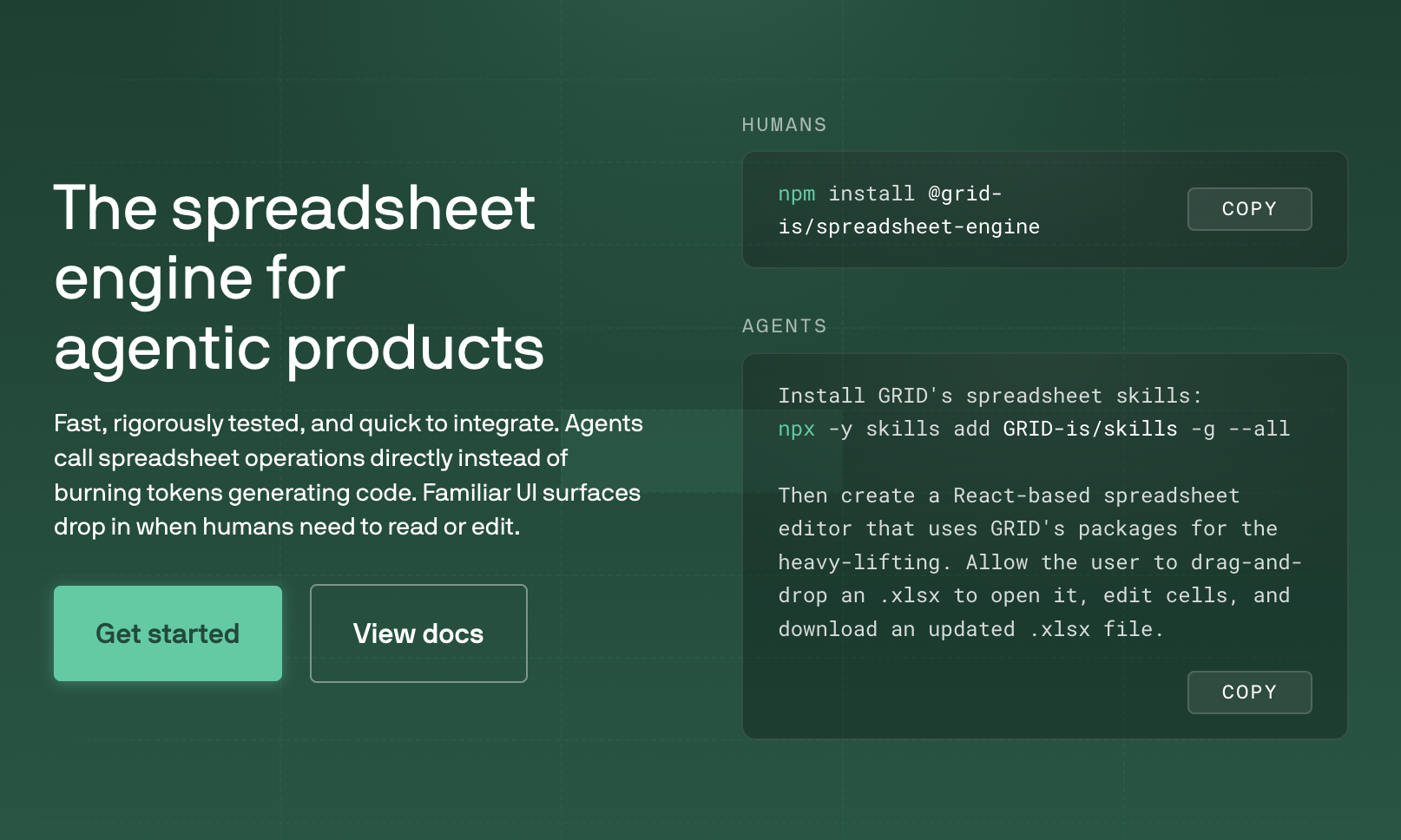Click the HUMANS section label

click(x=784, y=125)
